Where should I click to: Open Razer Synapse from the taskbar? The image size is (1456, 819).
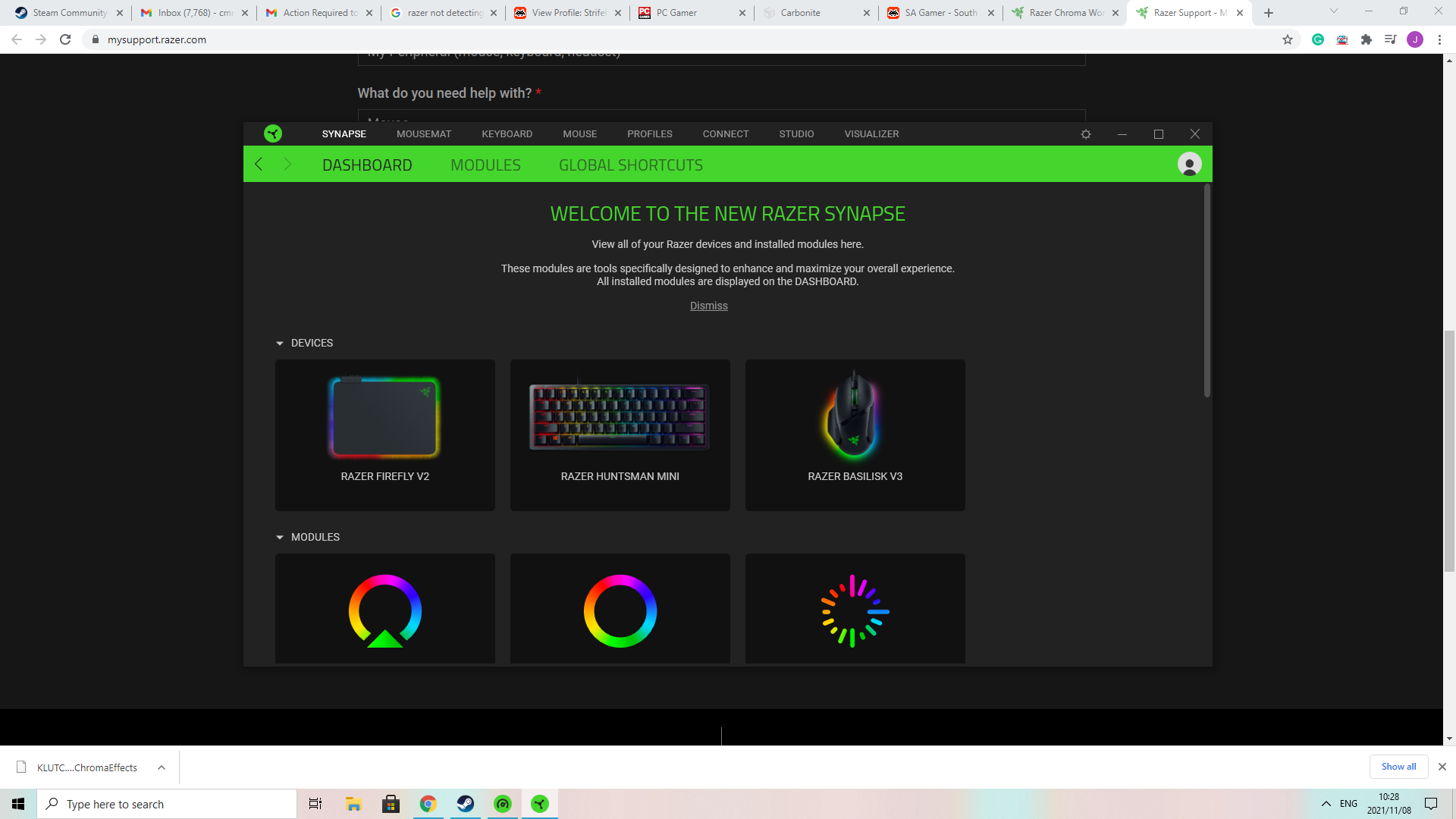pyautogui.click(x=540, y=804)
